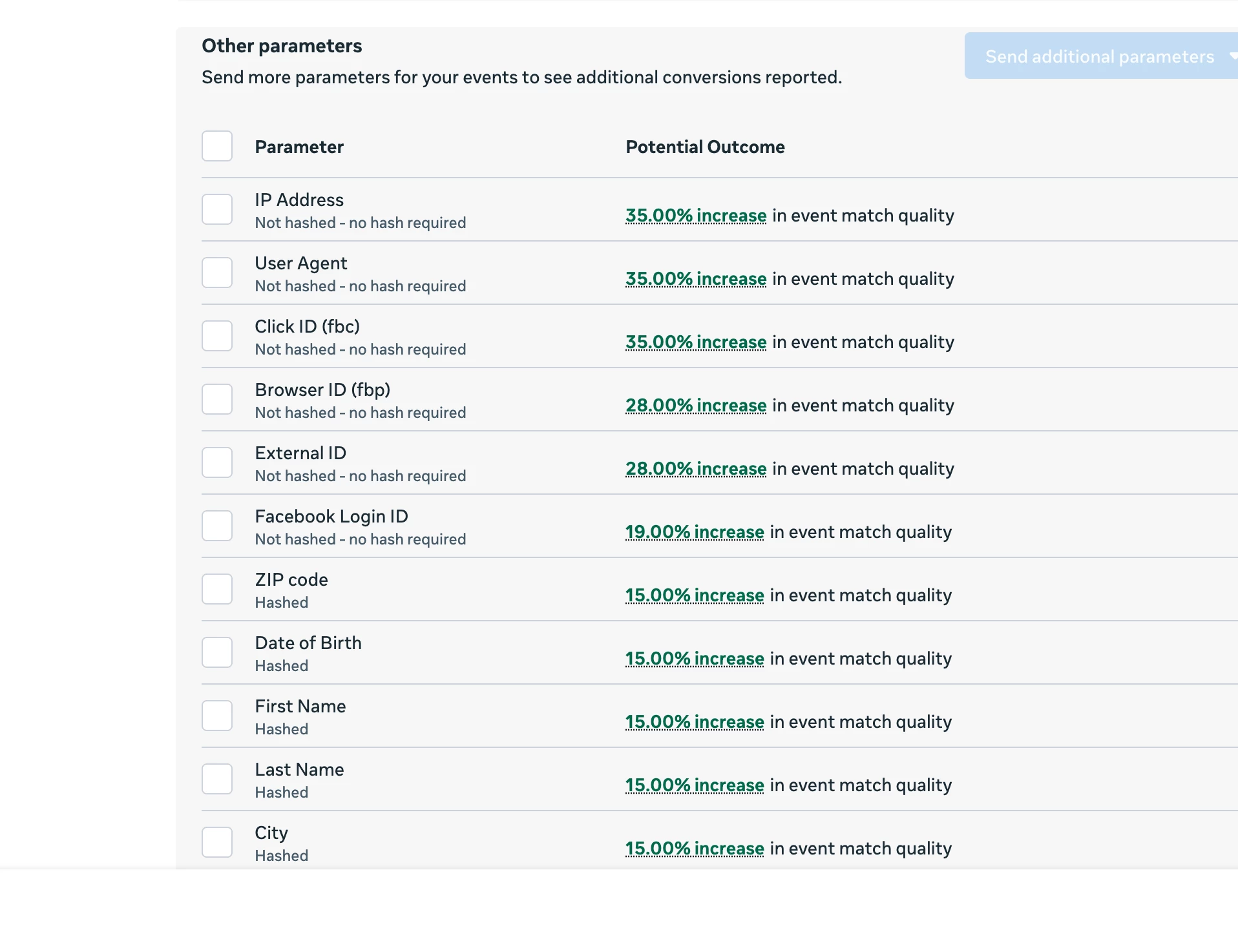Image resolution: width=1238 pixels, height=952 pixels.
Task: Select the Facebook Login ID checkbox
Action: tap(217, 526)
